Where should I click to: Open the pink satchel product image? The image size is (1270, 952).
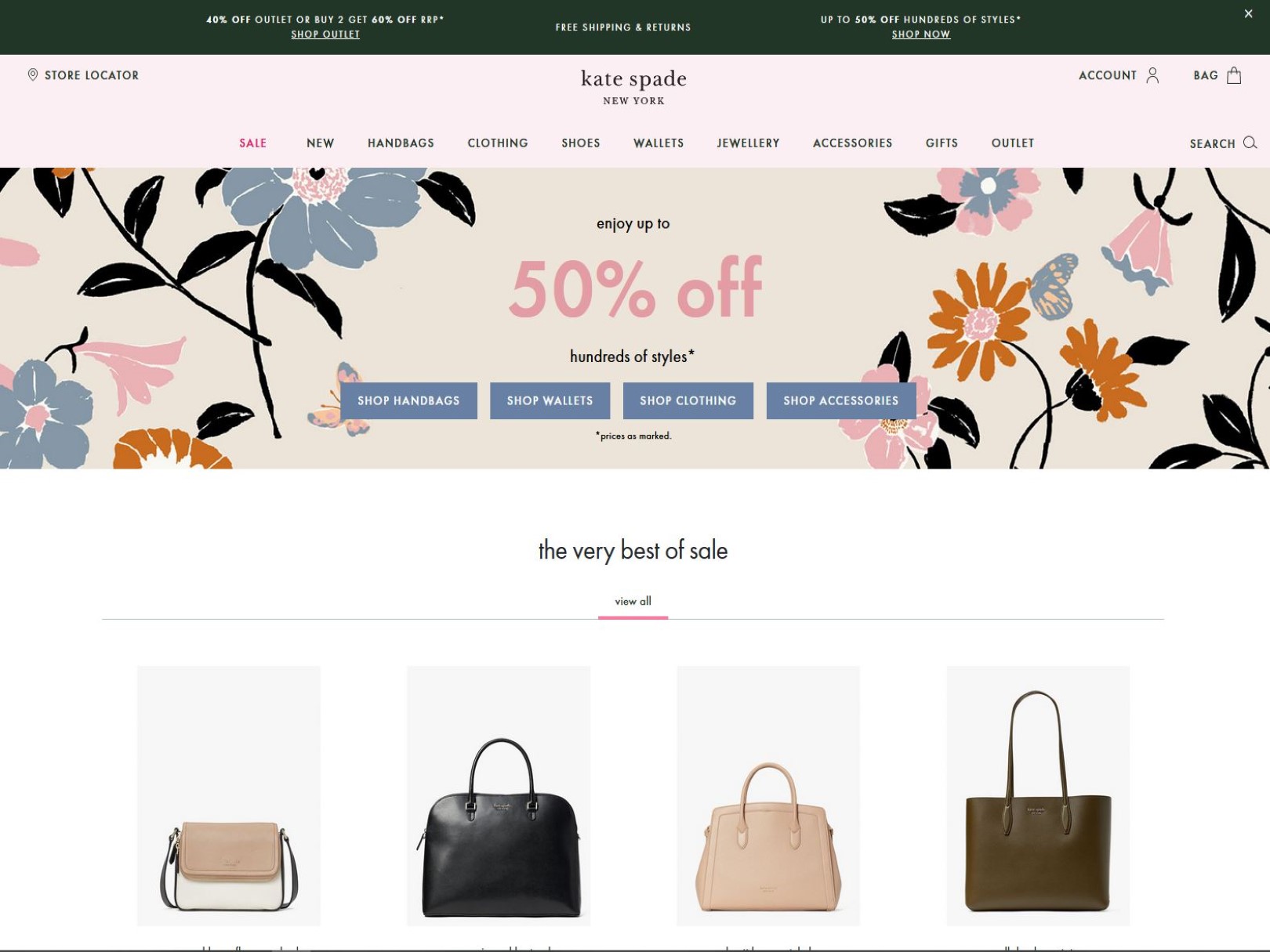click(x=768, y=795)
